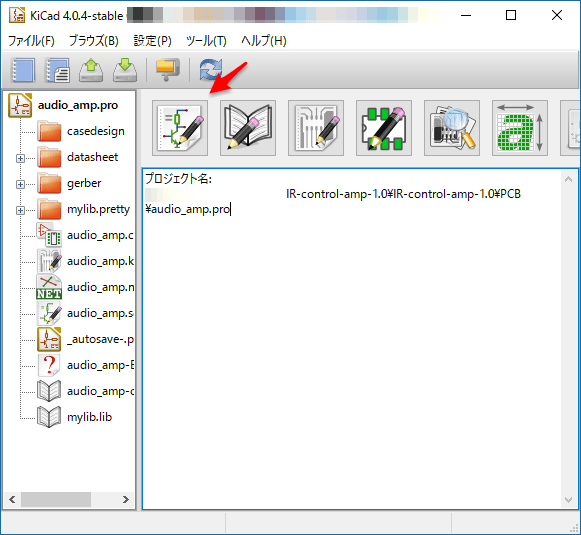
Task: Maximize the KiCad window
Action: (x=511, y=15)
